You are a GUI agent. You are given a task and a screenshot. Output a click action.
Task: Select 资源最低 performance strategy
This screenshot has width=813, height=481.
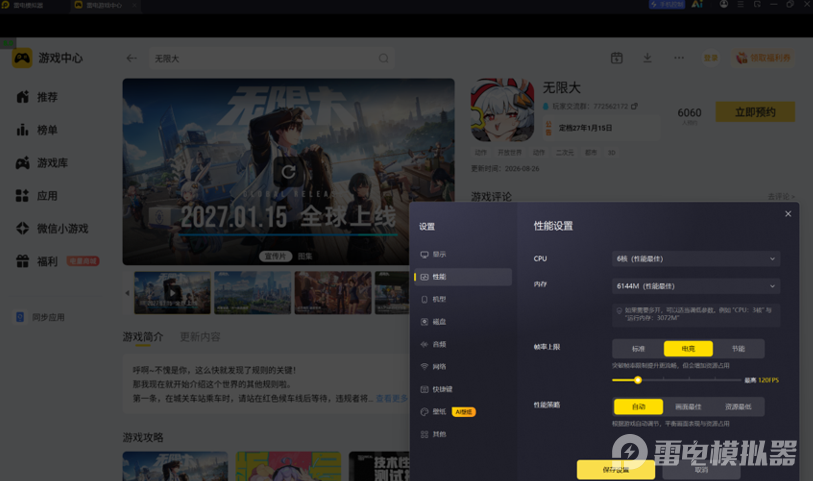pyautogui.click(x=738, y=407)
